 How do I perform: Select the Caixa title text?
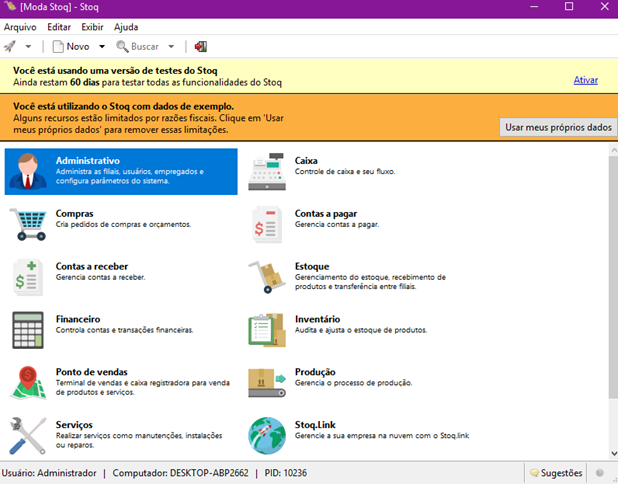[x=306, y=161]
